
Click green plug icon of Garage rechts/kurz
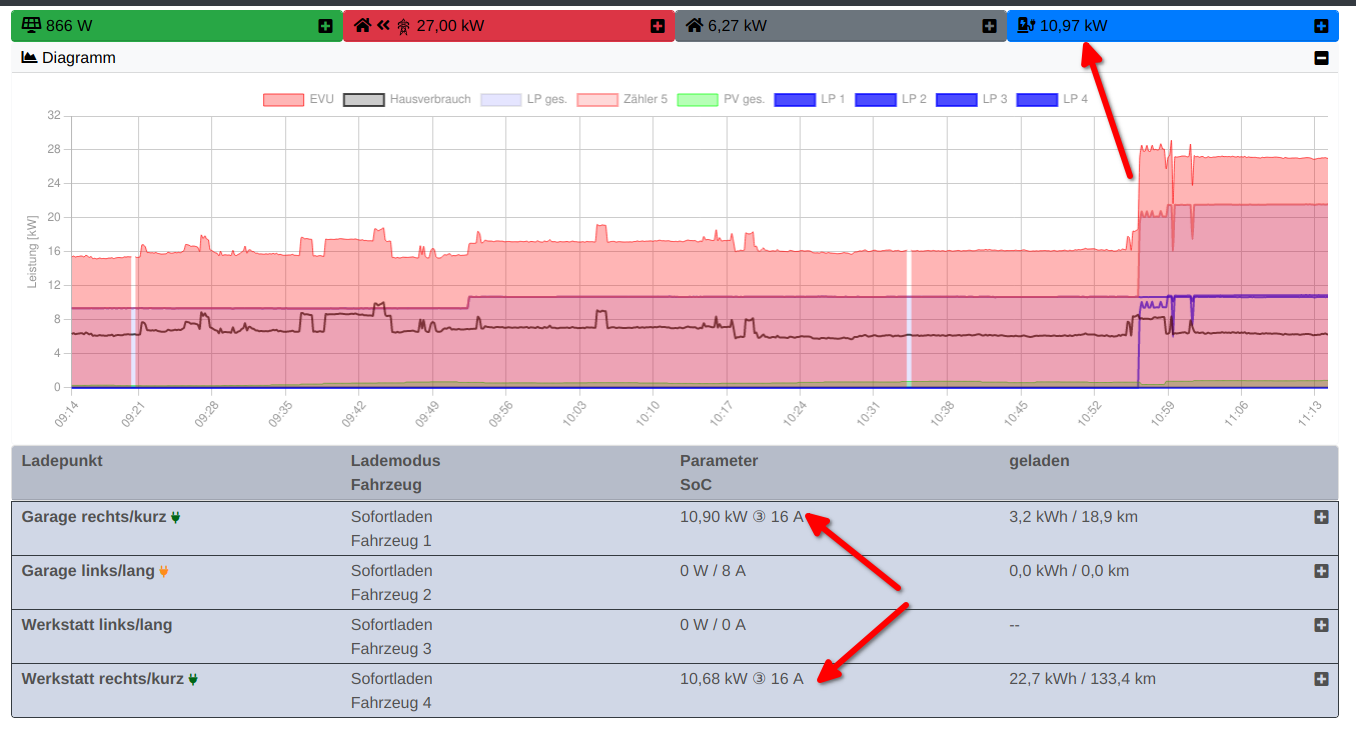coord(176,517)
